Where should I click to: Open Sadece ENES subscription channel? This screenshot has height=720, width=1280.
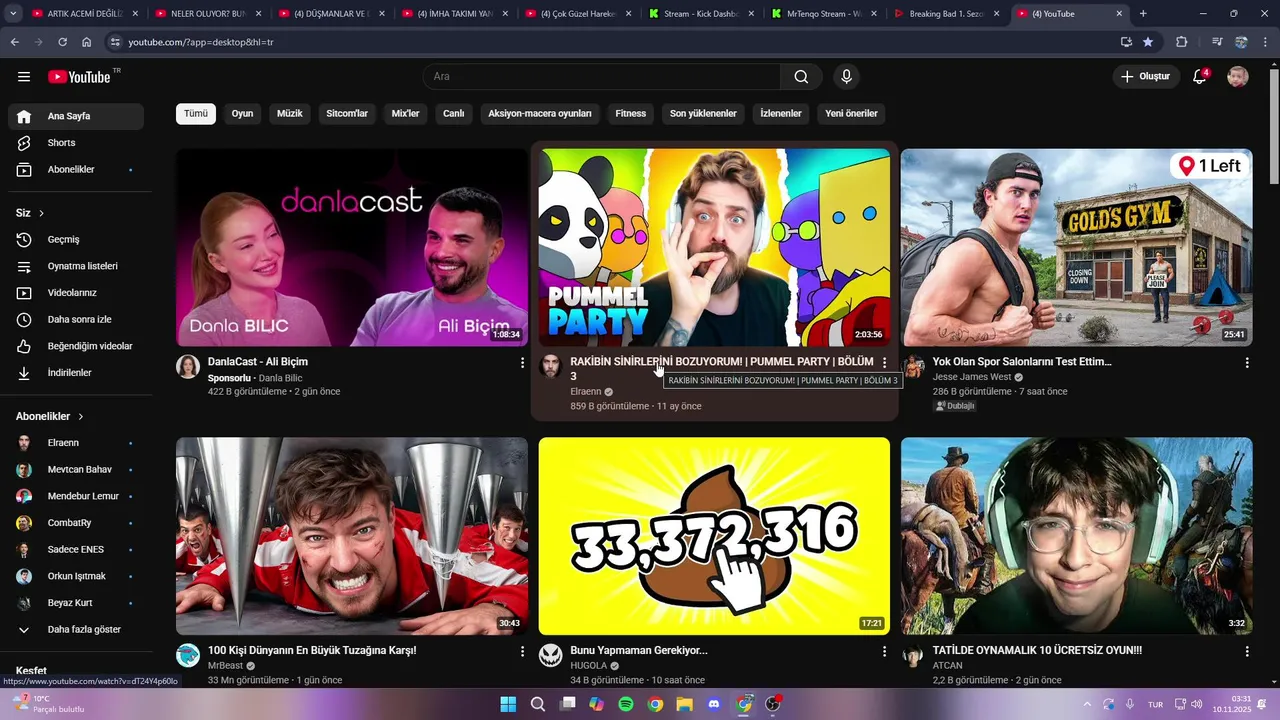point(76,549)
